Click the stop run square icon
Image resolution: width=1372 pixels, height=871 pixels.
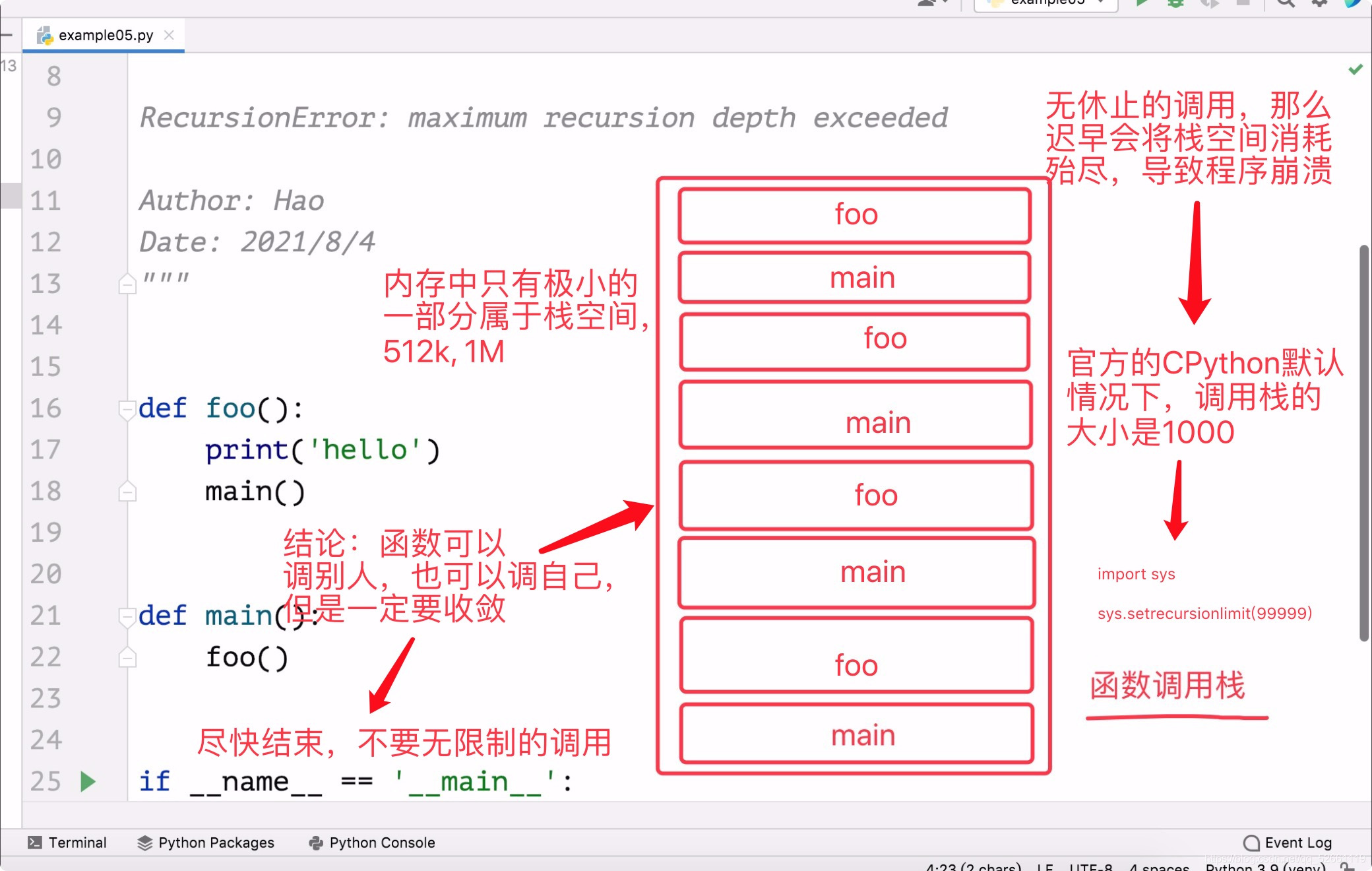(x=1243, y=3)
